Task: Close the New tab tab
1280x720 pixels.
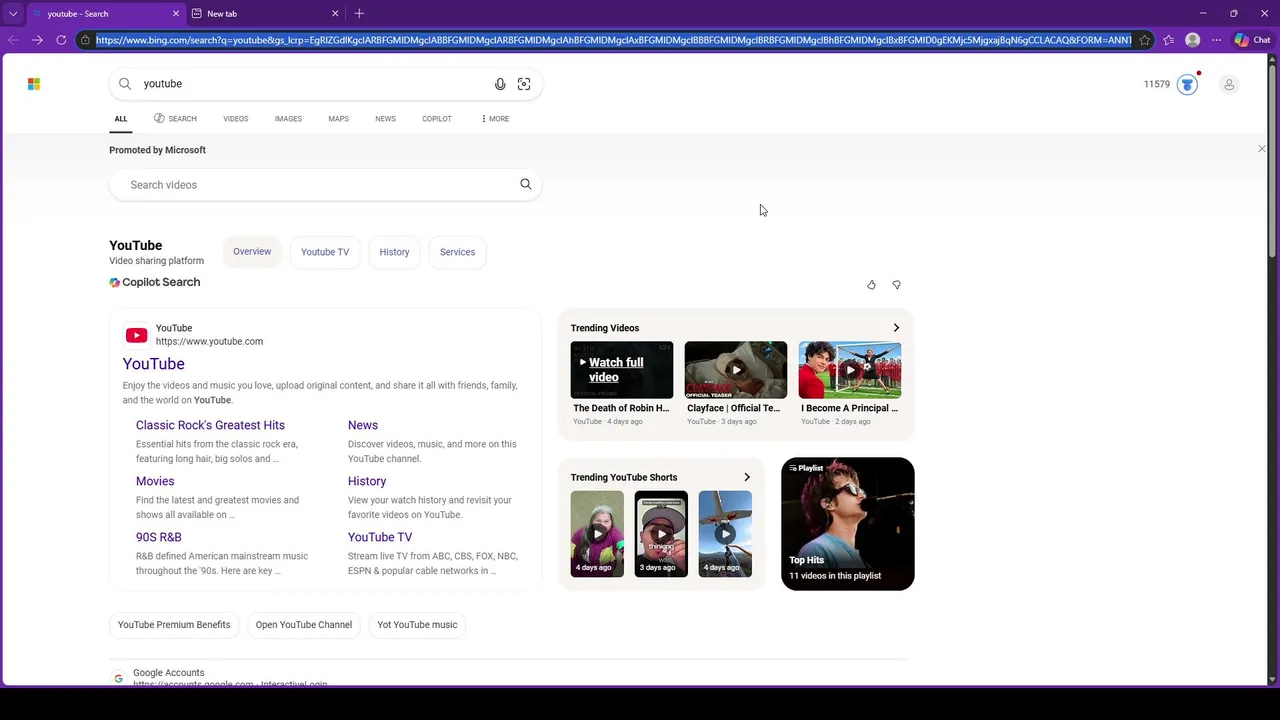Action: (335, 13)
